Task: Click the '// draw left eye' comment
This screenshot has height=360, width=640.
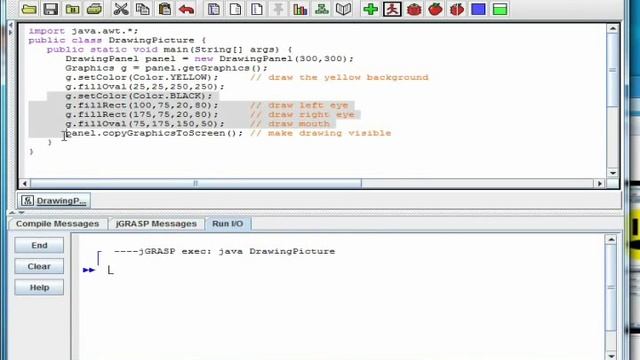Action: [299, 105]
